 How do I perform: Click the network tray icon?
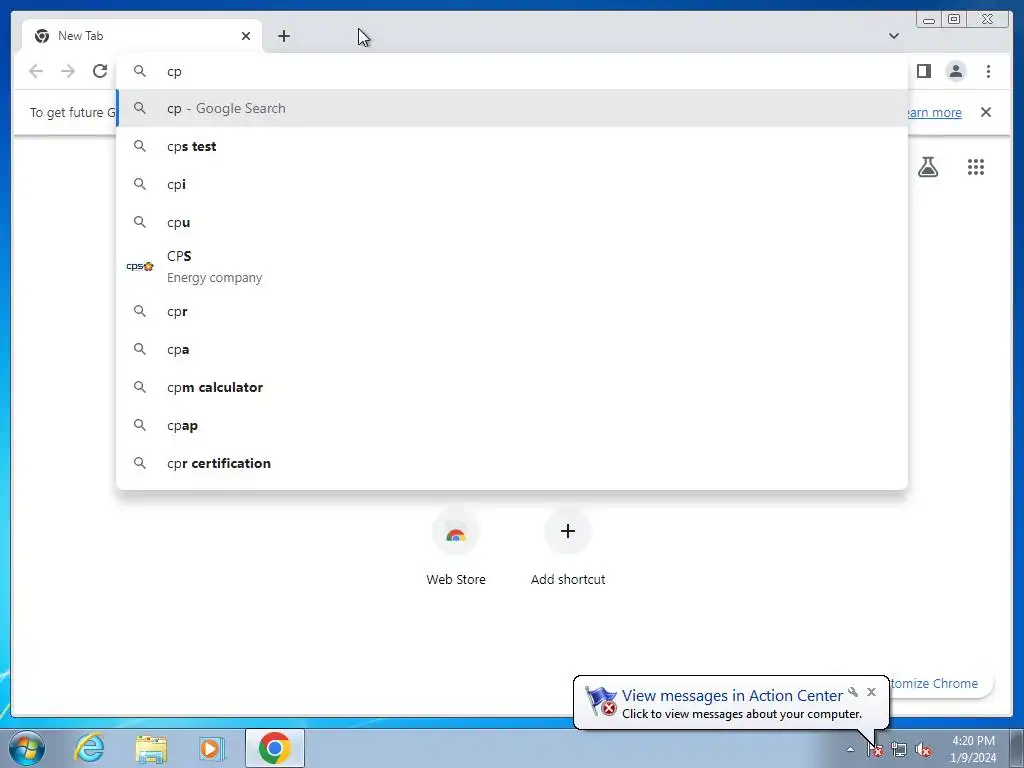899,750
